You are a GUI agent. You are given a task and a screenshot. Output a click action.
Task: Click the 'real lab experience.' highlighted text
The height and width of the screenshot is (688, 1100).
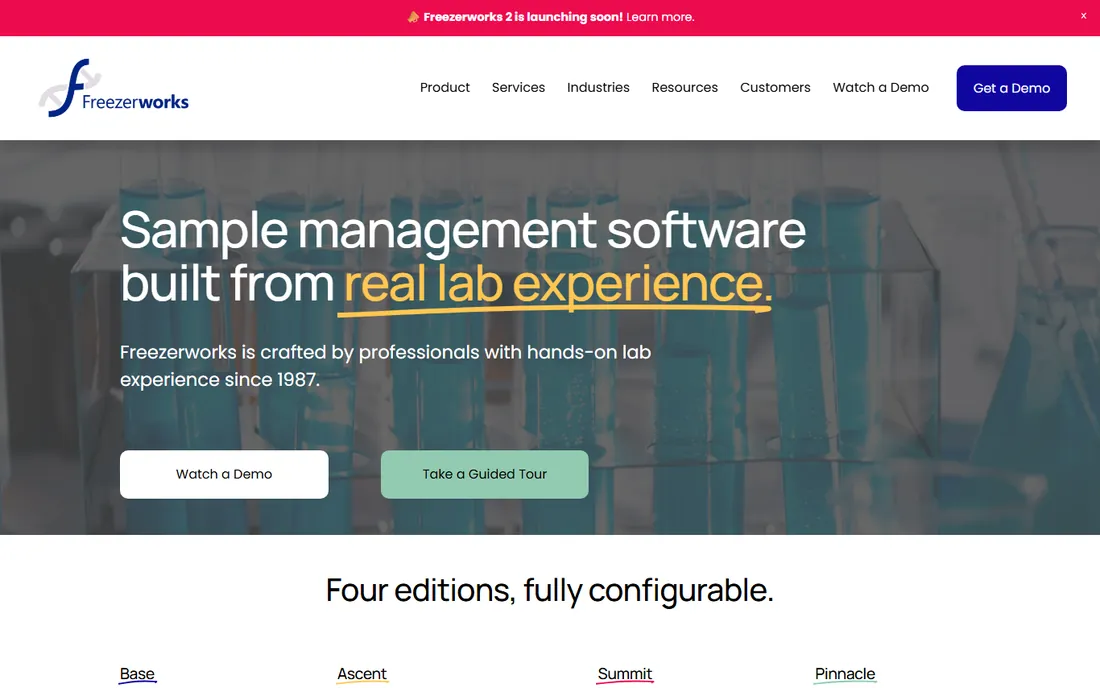coord(558,284)
